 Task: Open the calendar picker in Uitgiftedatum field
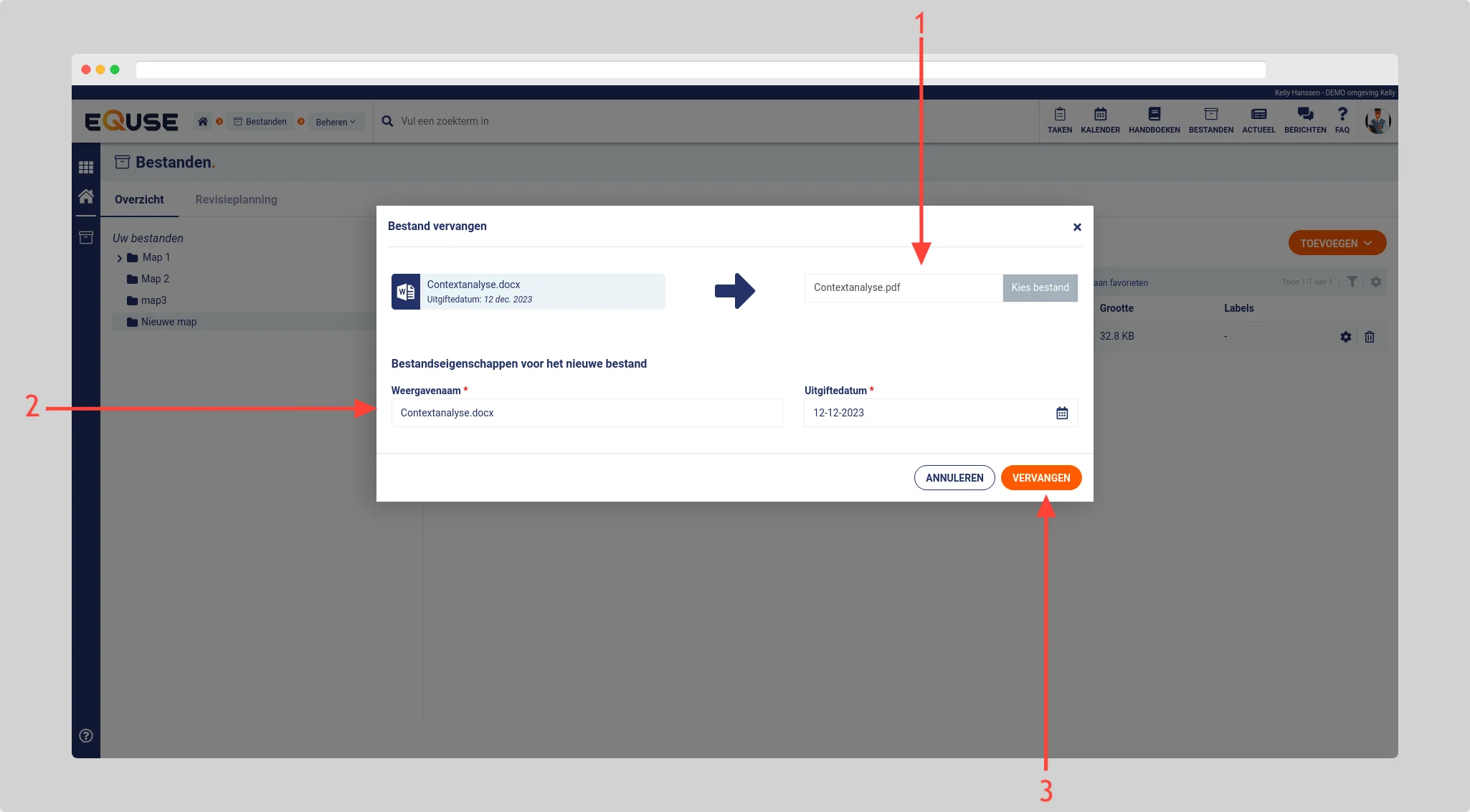[x=1062, y=413]
